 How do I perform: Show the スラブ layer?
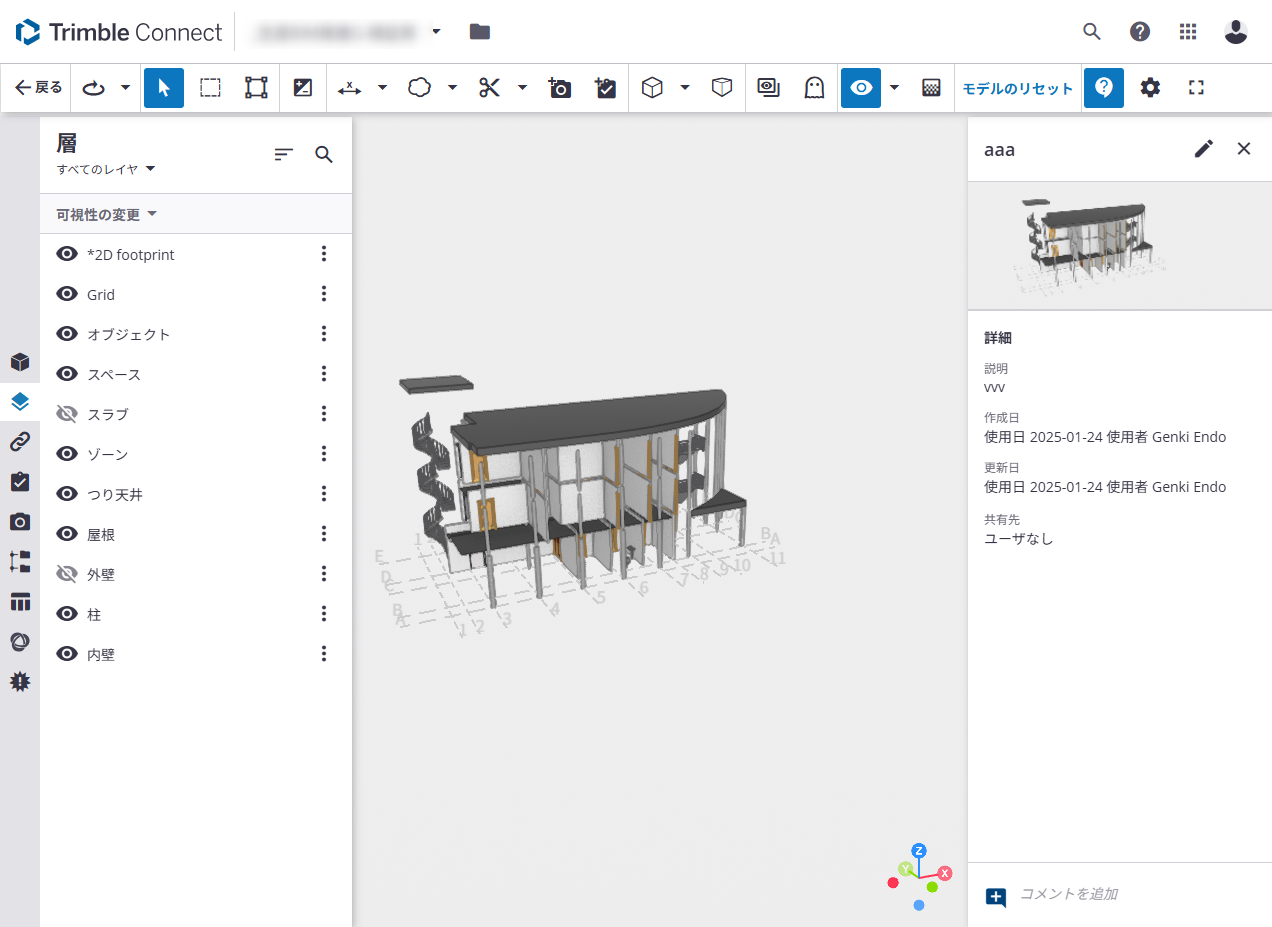(67, 414)
